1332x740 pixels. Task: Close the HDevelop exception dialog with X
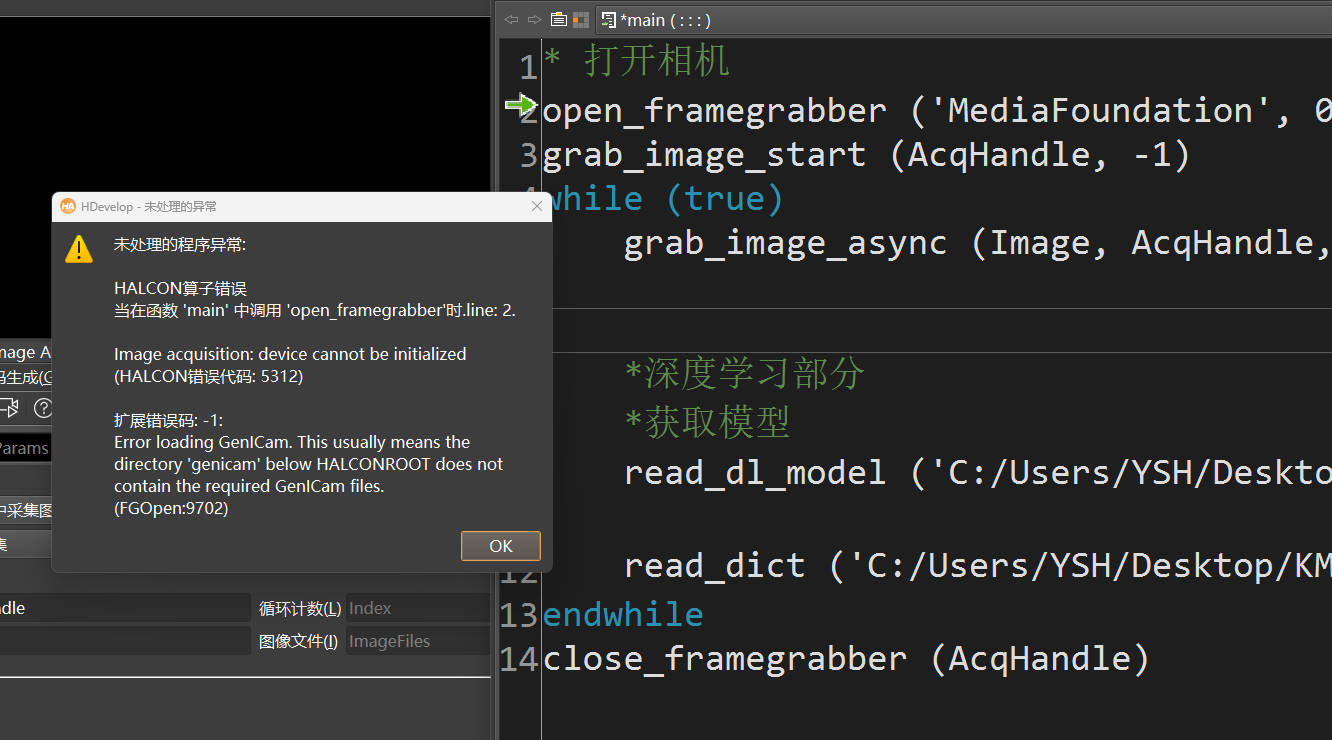(x=537, y=206)
